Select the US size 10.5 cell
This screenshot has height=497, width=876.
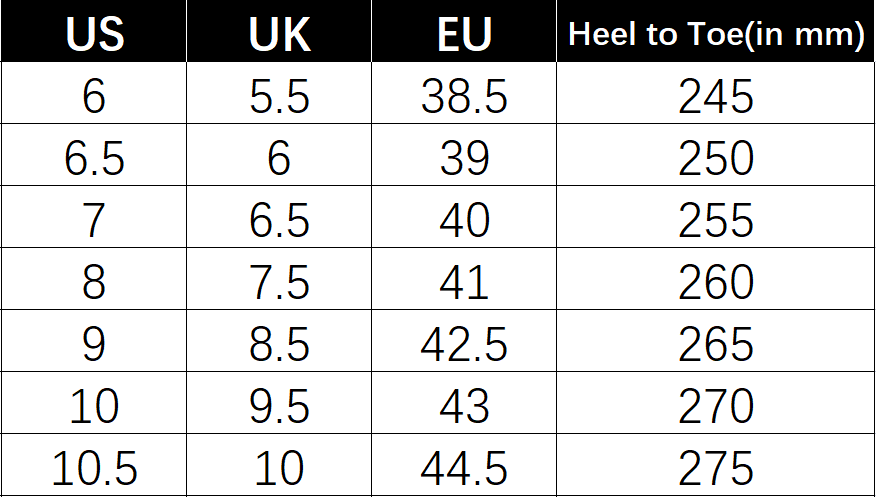point(94,465)
